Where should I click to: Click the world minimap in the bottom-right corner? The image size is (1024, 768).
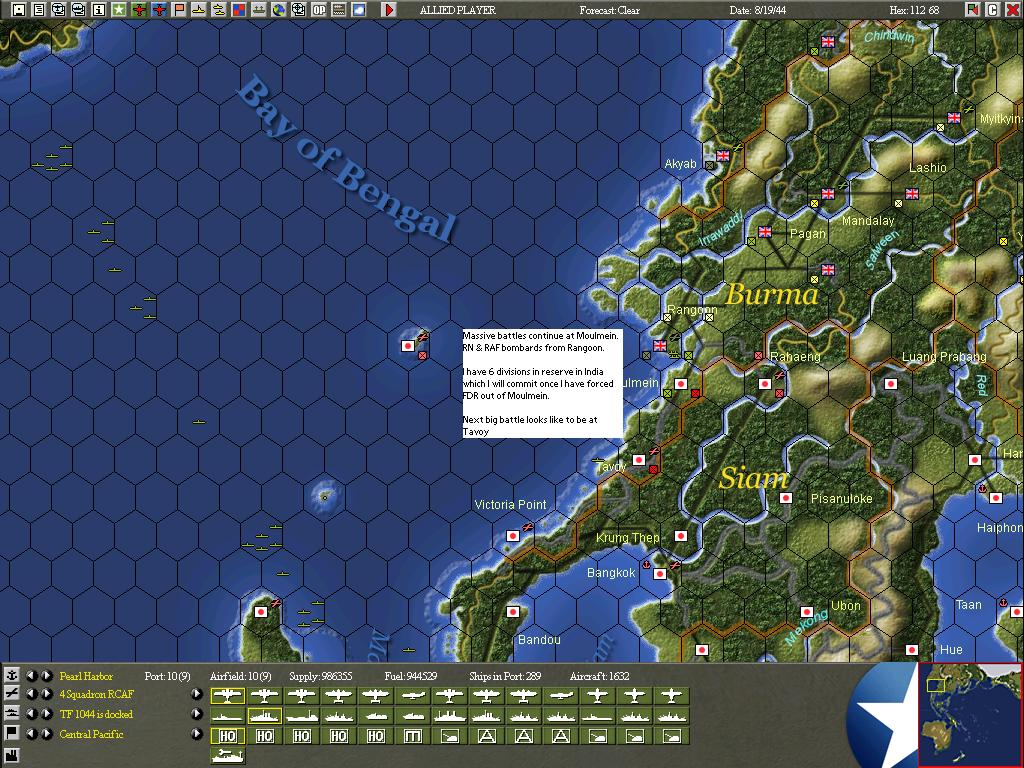coord(970,714)
